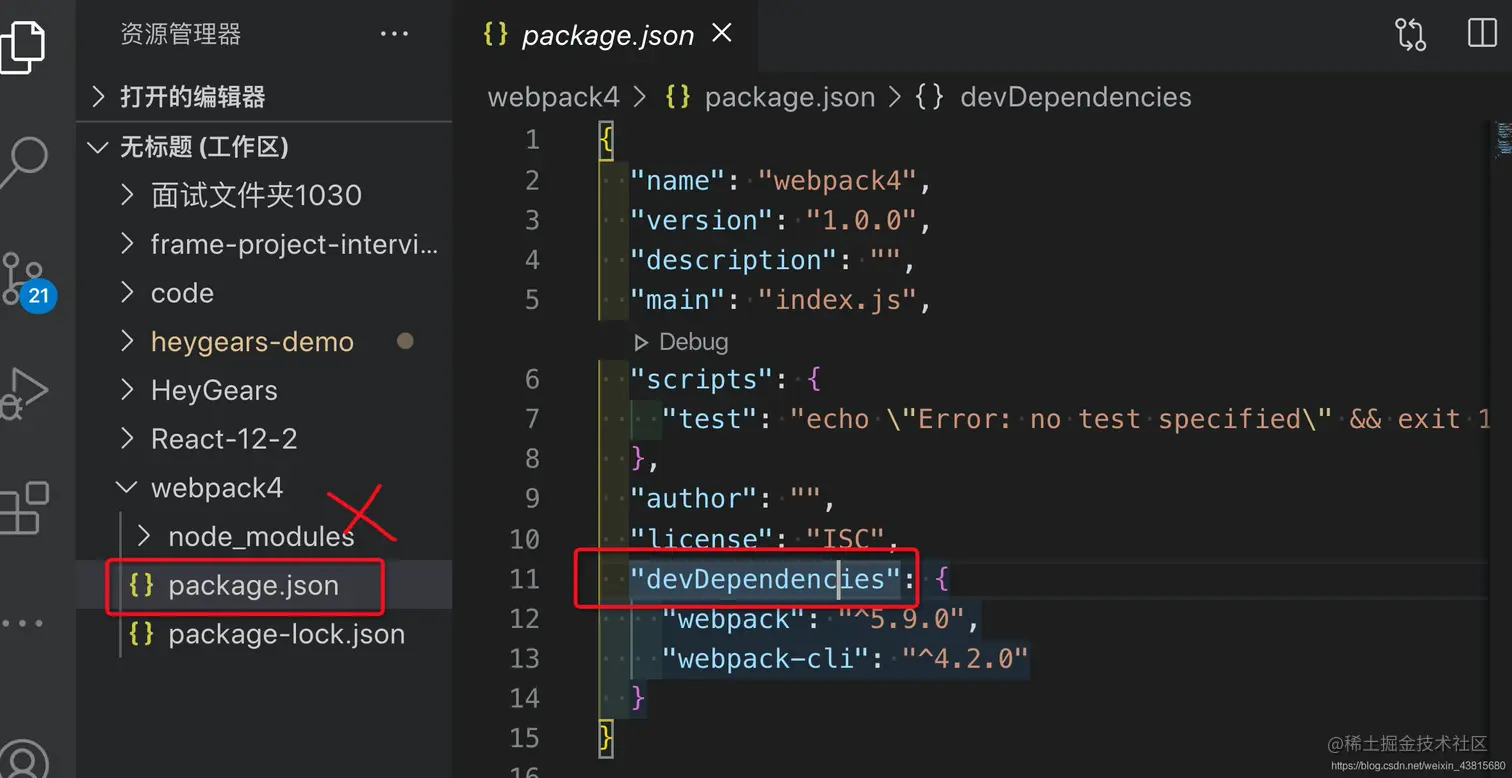Open the Search view in activity bar

24,162
